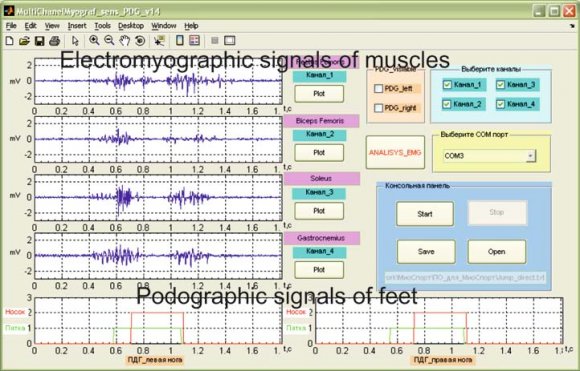Open the COM3 port dropdown

point(530,156)
